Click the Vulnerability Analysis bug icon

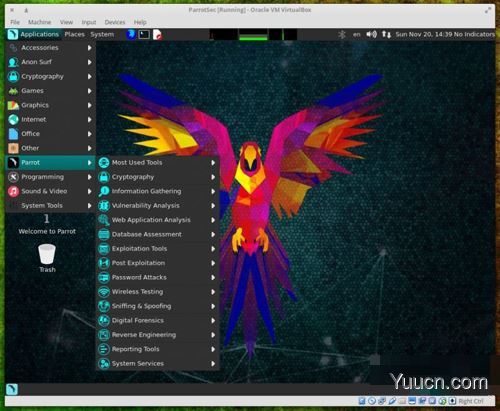104,206
